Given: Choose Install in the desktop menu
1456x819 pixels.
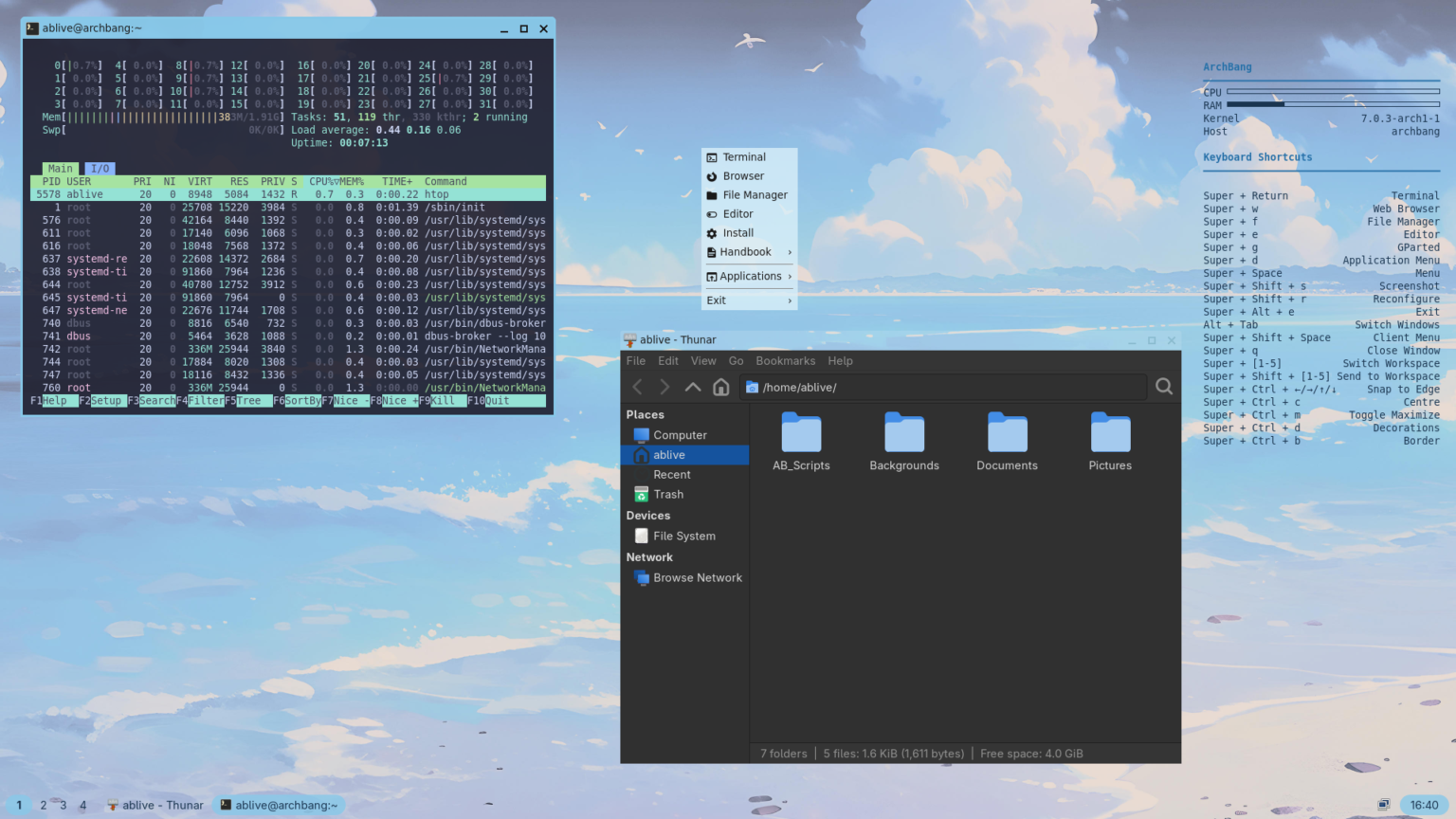Looking at the screenshot, I should coord(749,233).
